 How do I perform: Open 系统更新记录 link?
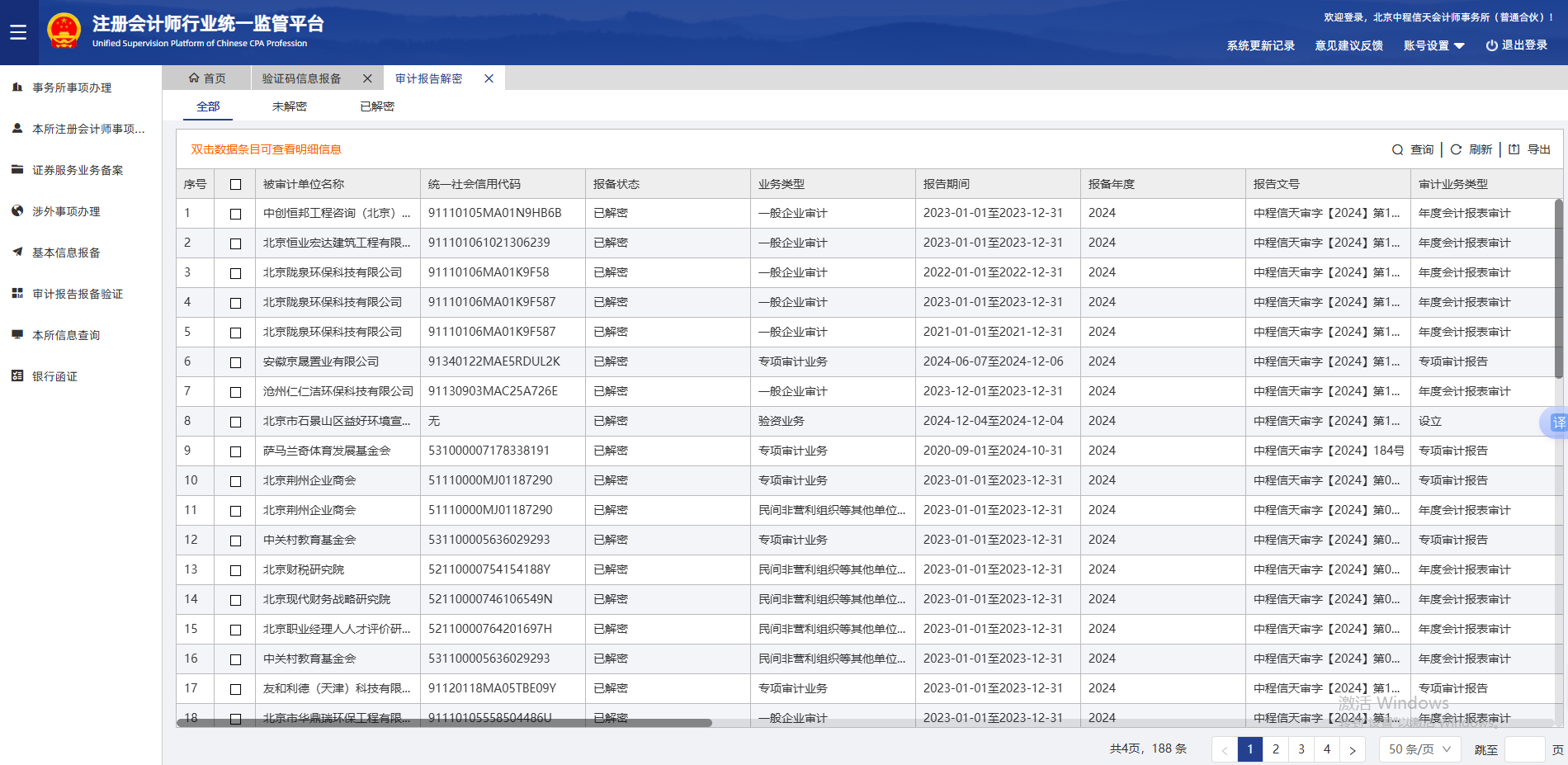[x=1260, y=46]
